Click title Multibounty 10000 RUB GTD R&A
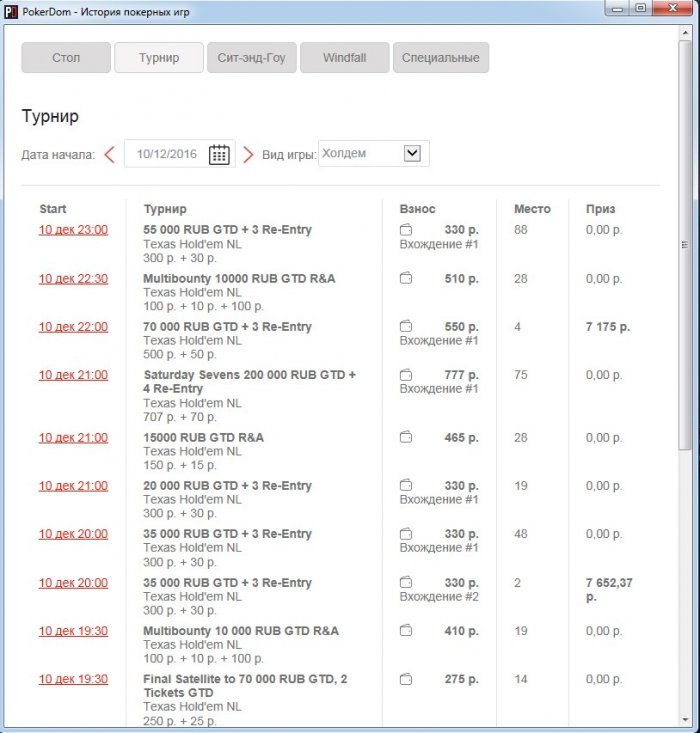The image size is (700, 733). point(239,279)
